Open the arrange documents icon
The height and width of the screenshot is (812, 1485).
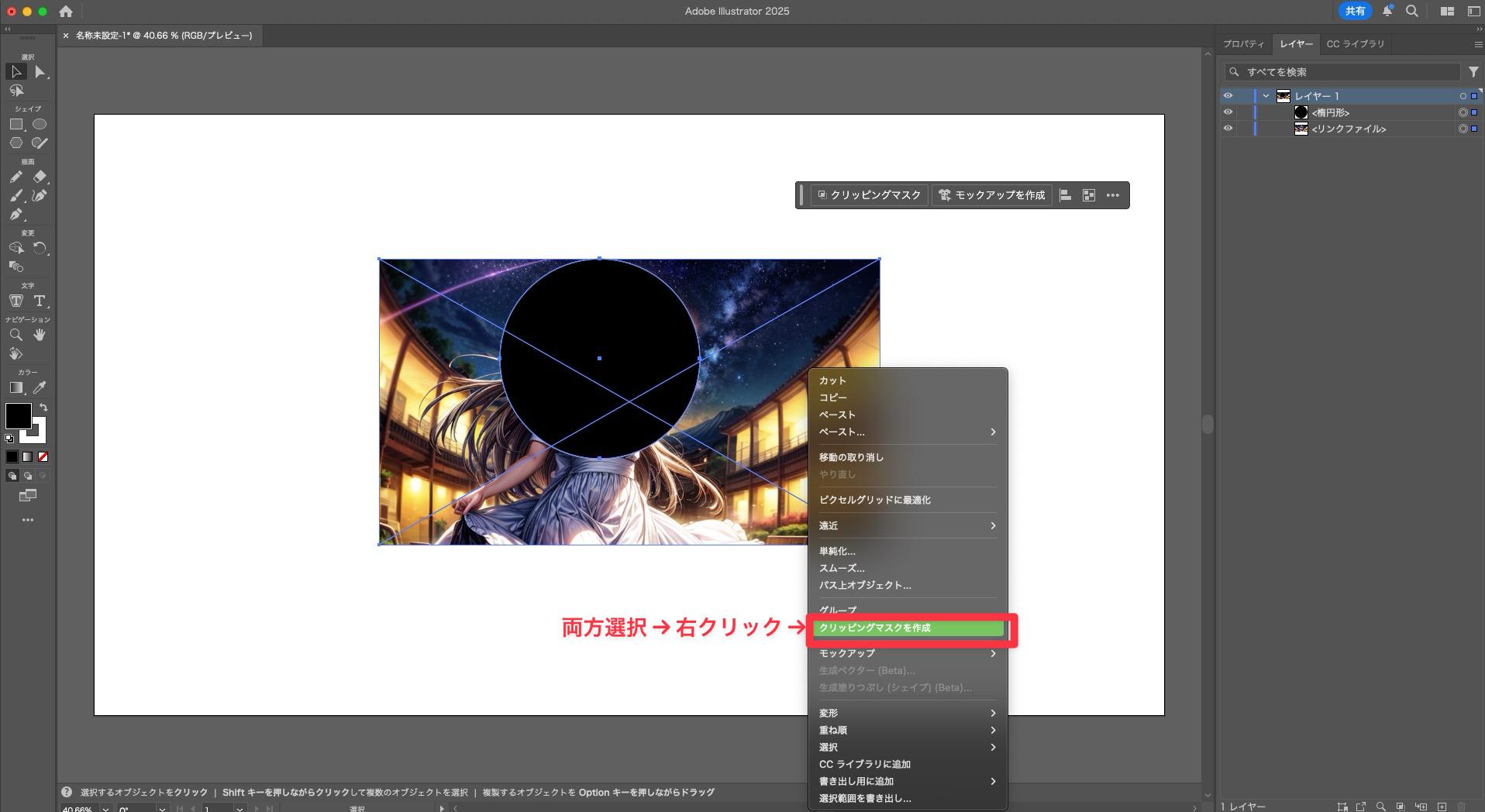click(x=1447, y=11)
